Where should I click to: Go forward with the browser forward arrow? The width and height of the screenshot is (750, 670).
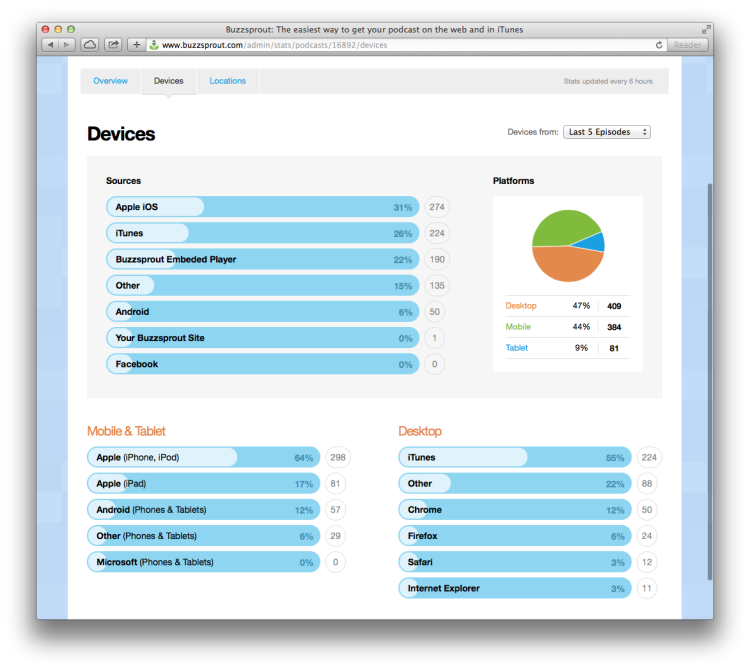click(x=66, y=45)
